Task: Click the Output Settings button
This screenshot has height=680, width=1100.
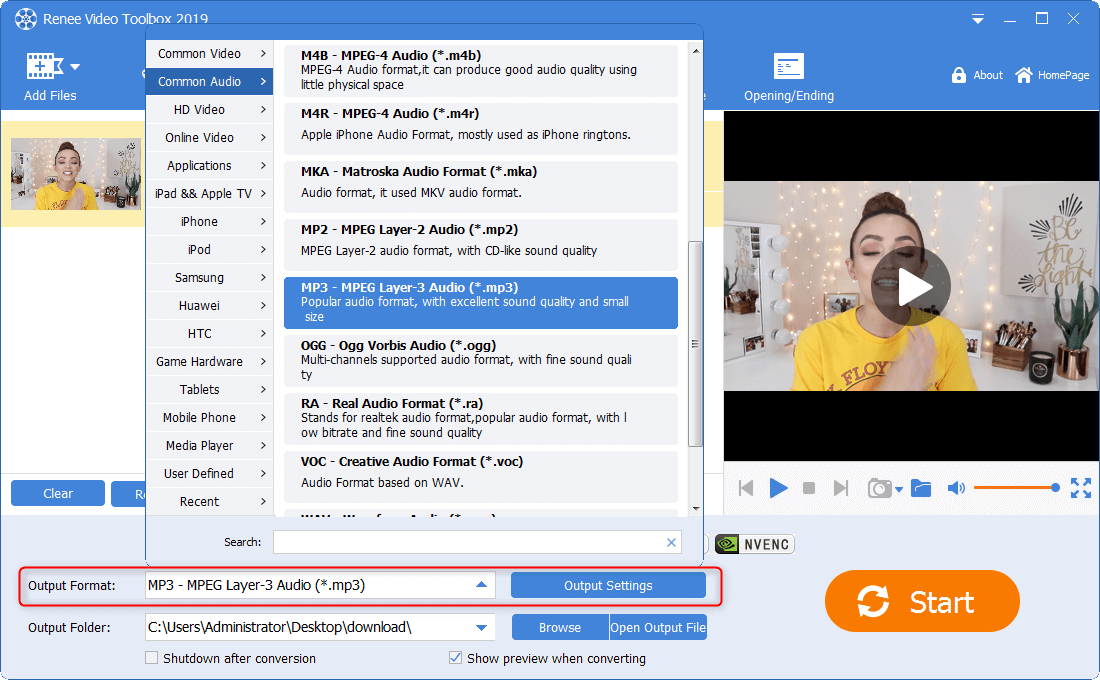Action: click(x=608, y=586)
